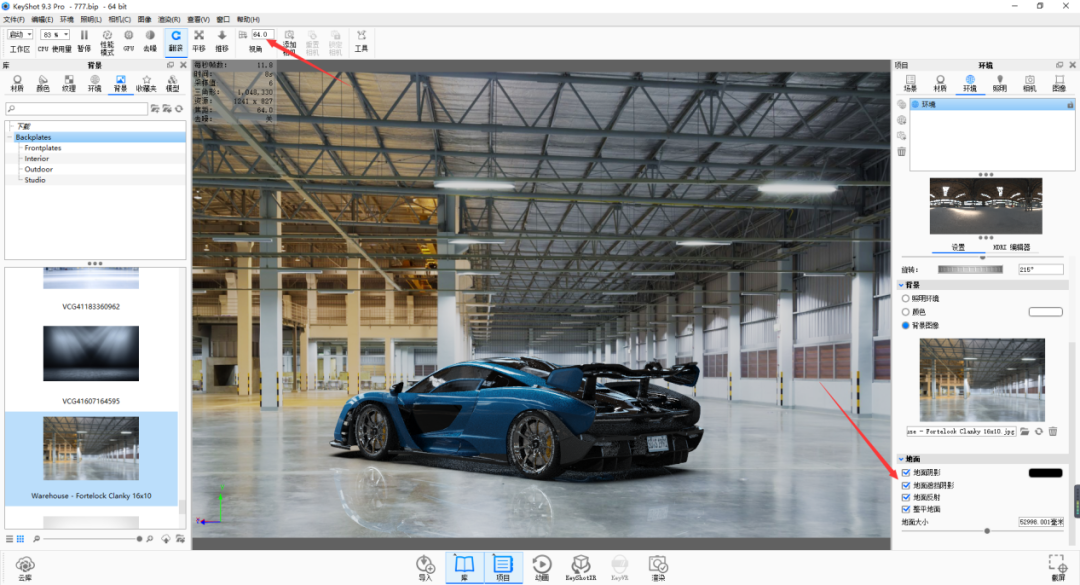Open the 云库 cloud library icon
The height and width of the screenshot is (585, 1080).
(25, 568)
